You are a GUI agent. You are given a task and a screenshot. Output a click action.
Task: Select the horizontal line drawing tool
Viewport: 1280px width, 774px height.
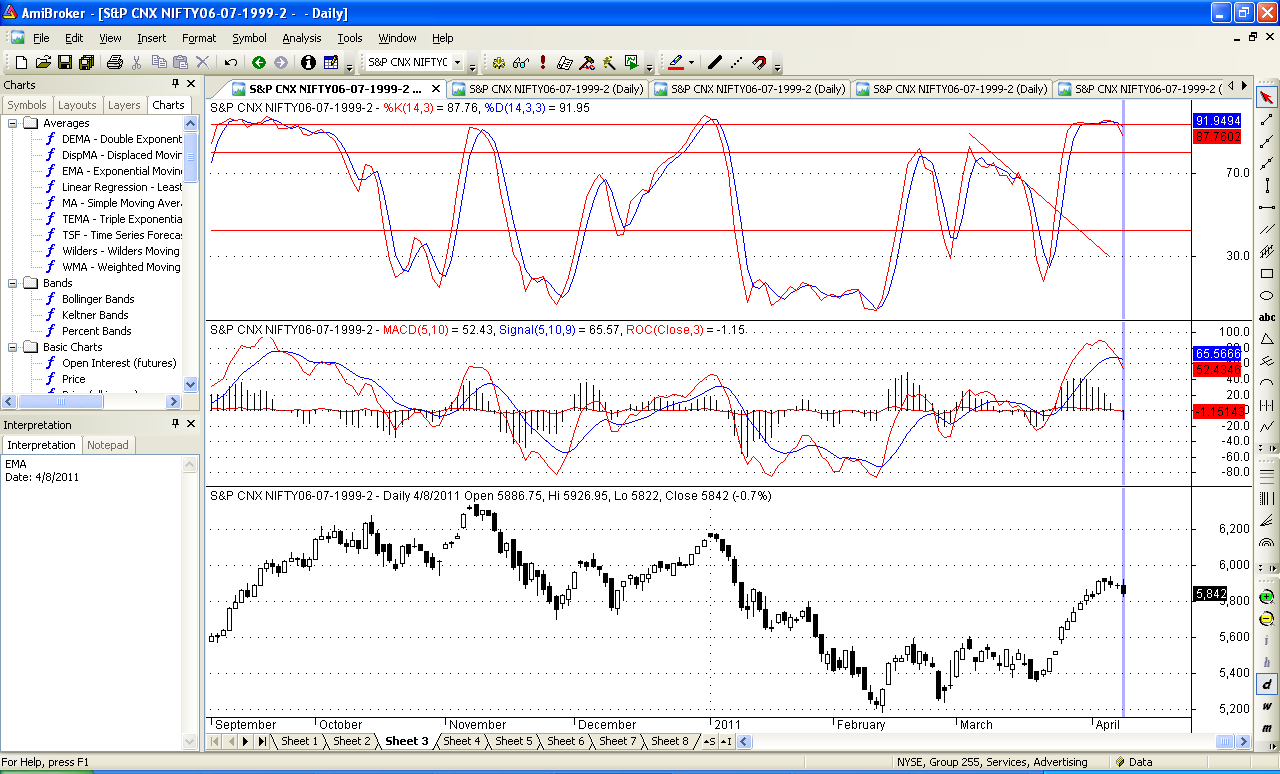point(1267,207)
